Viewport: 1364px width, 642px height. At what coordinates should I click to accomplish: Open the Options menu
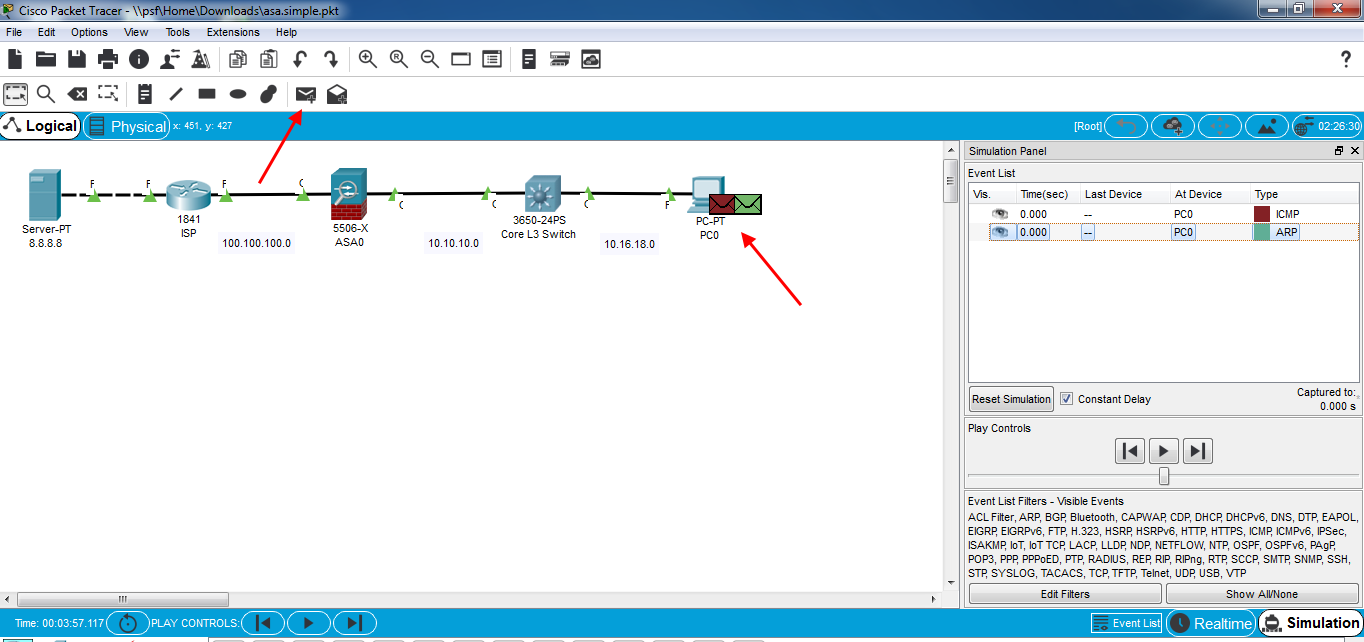pyautogui.click(x=89, y=31)
